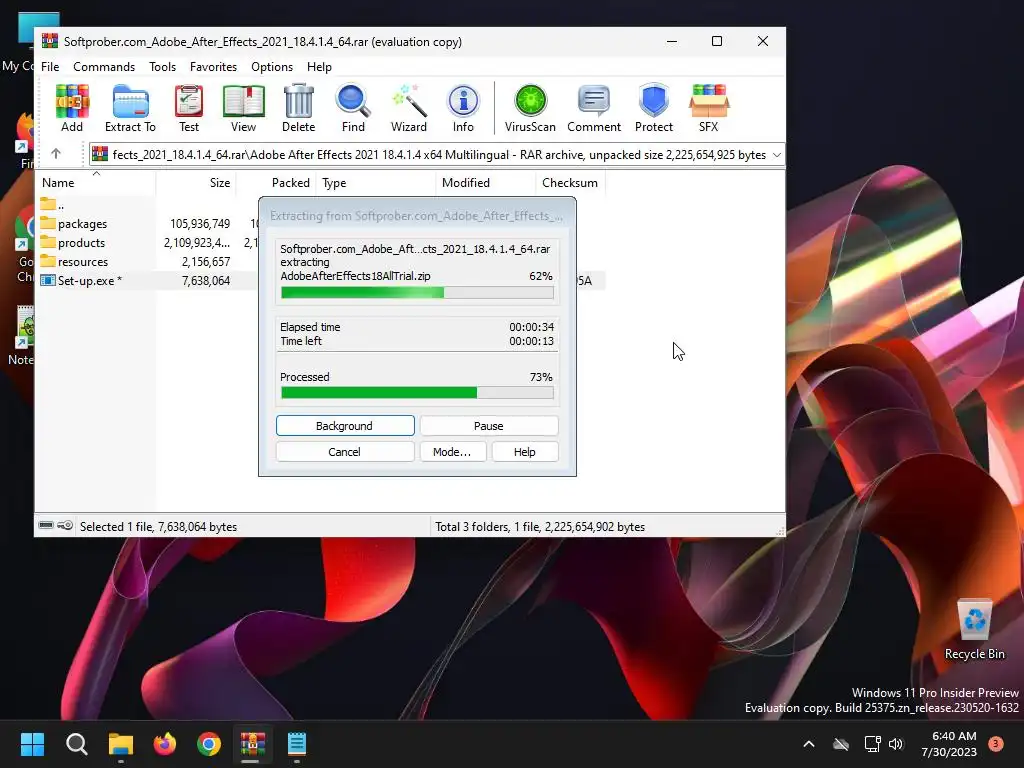Sort by the Checksum column header
Image resolution: width=1024 pixels, height=768 pixels.
tap(571, 183)
